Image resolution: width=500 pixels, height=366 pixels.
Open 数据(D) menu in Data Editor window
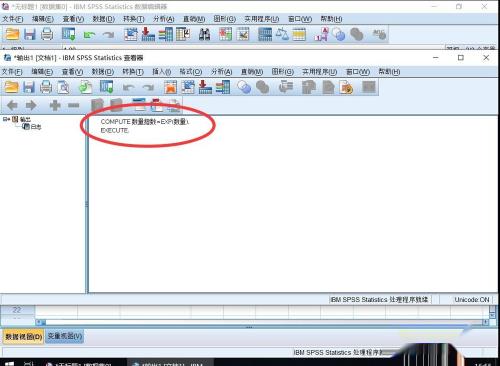tap(104, 19)
